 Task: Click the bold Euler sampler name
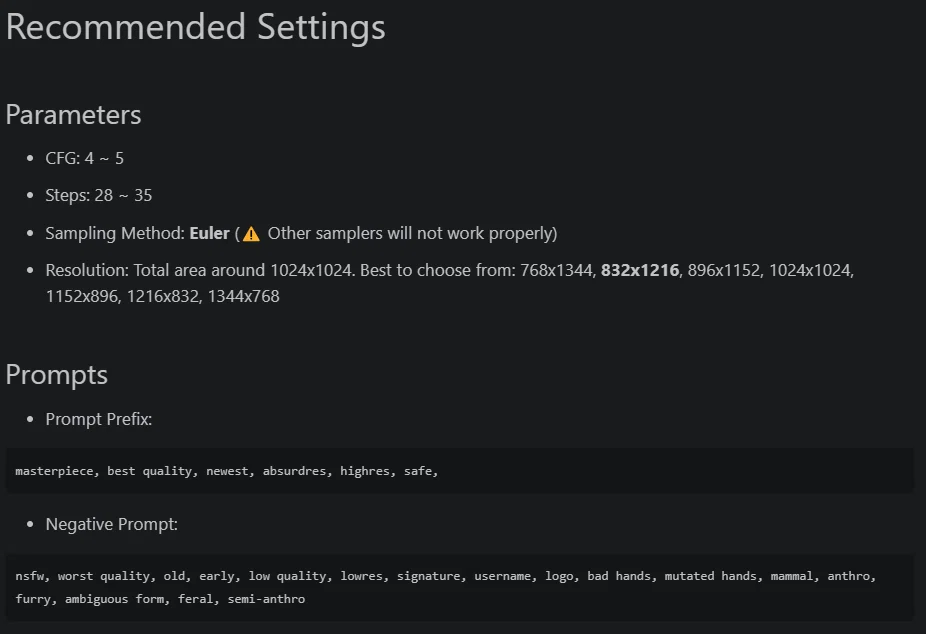pos(209,233)
